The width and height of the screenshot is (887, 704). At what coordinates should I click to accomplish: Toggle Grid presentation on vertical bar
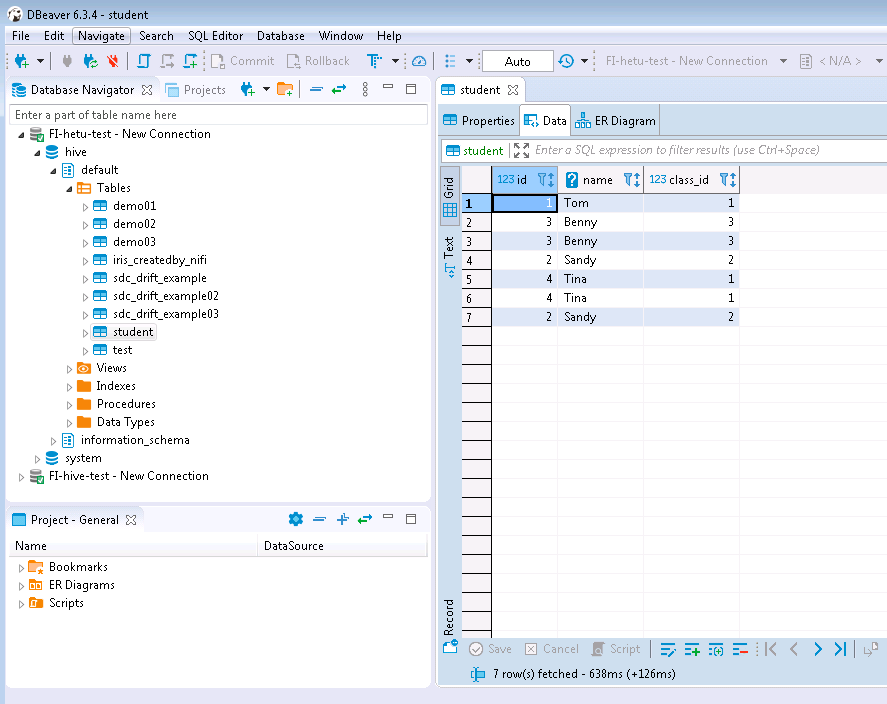(x=449, y=195)
